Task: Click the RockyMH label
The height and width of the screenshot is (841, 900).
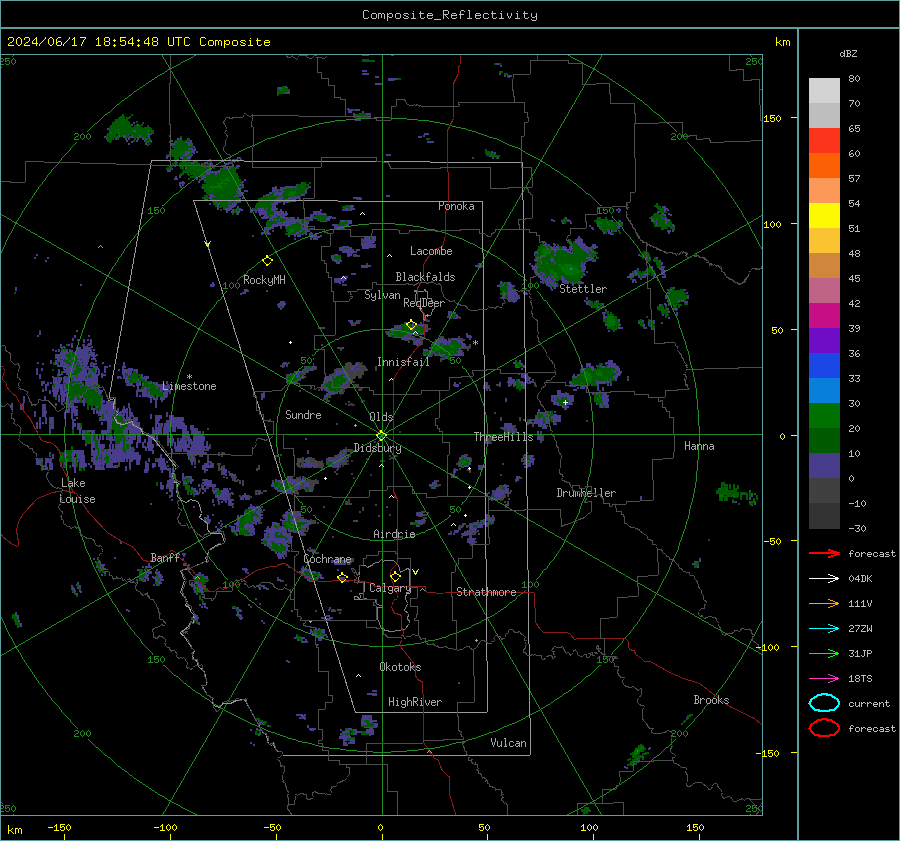Action: 264,280
